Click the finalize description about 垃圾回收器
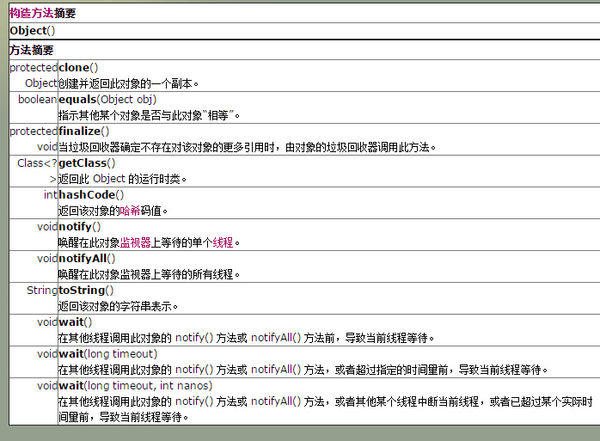Screen dimensions: 600x441 pos(247,147)
